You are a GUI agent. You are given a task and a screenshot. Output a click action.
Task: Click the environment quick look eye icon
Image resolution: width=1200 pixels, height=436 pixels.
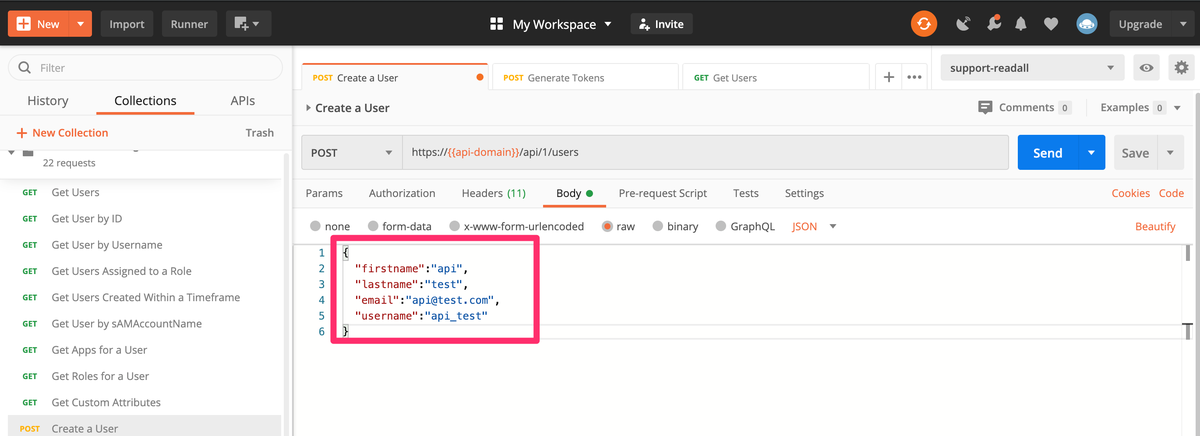1147,68
